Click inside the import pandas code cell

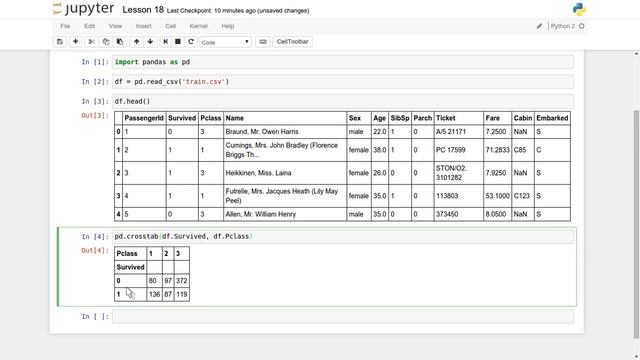pyautogui.click(x=343, y=62)
